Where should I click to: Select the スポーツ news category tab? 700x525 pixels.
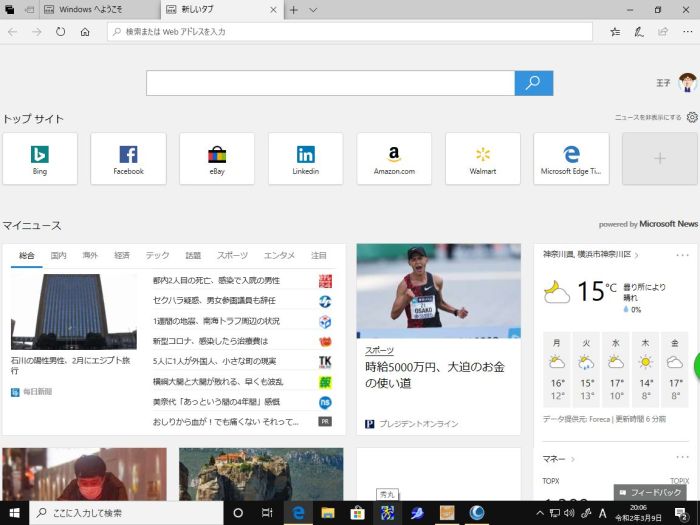tap(232, 256)
